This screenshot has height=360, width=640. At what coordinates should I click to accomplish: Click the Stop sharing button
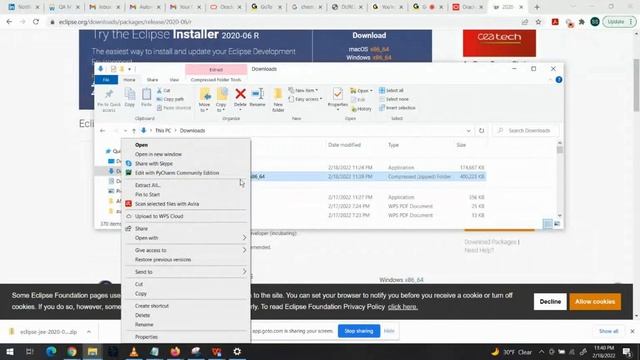click(358, 331)
